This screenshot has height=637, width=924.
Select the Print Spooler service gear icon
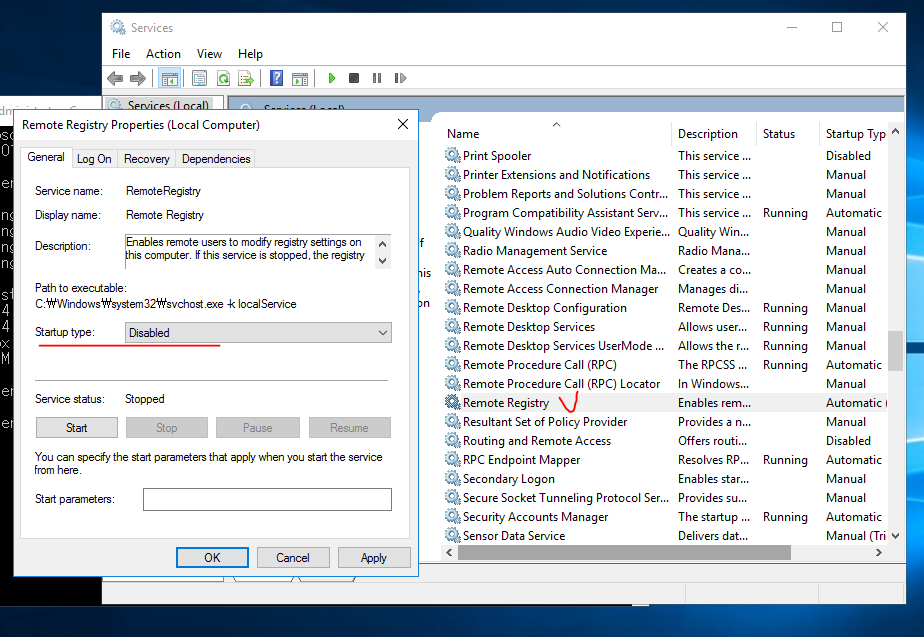pos(452,155)
